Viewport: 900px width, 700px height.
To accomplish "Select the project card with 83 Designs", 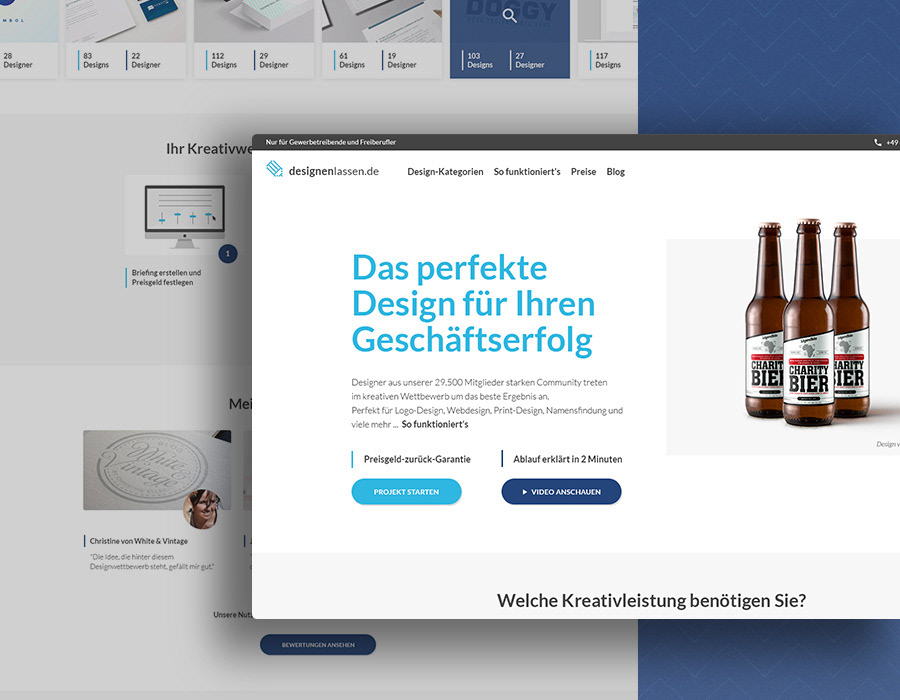I will pos(126,38).
